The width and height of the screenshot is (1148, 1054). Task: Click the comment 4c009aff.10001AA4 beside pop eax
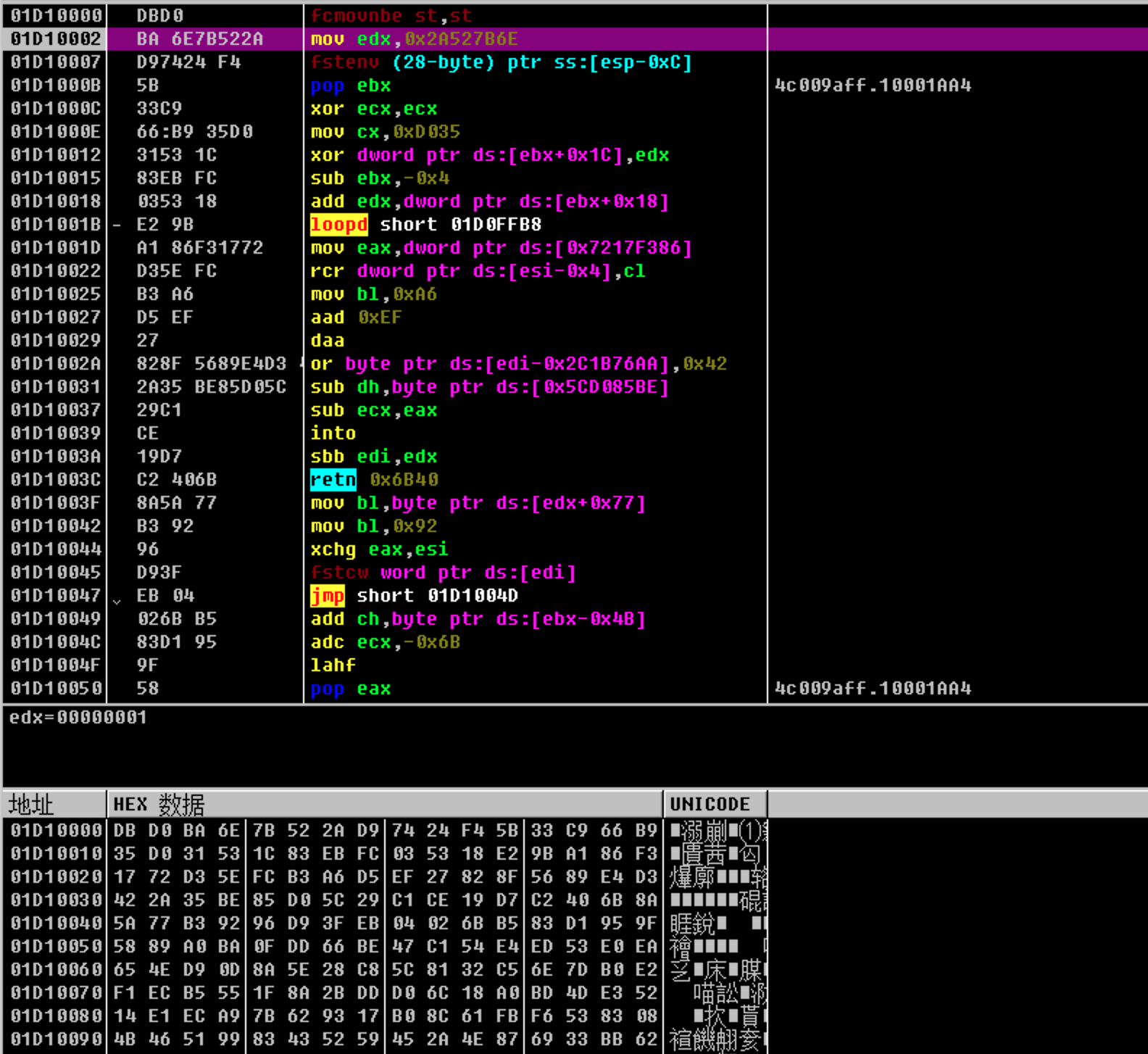(873, 689)
